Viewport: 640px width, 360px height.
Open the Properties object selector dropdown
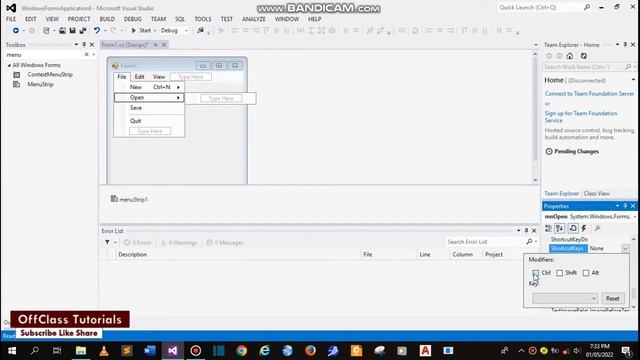pos(634,217)
